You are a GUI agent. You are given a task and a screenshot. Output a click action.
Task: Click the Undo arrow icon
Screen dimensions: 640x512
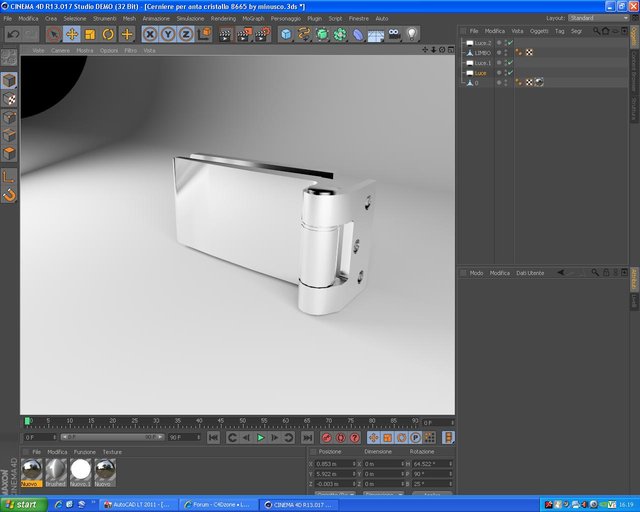coord(13,34)
